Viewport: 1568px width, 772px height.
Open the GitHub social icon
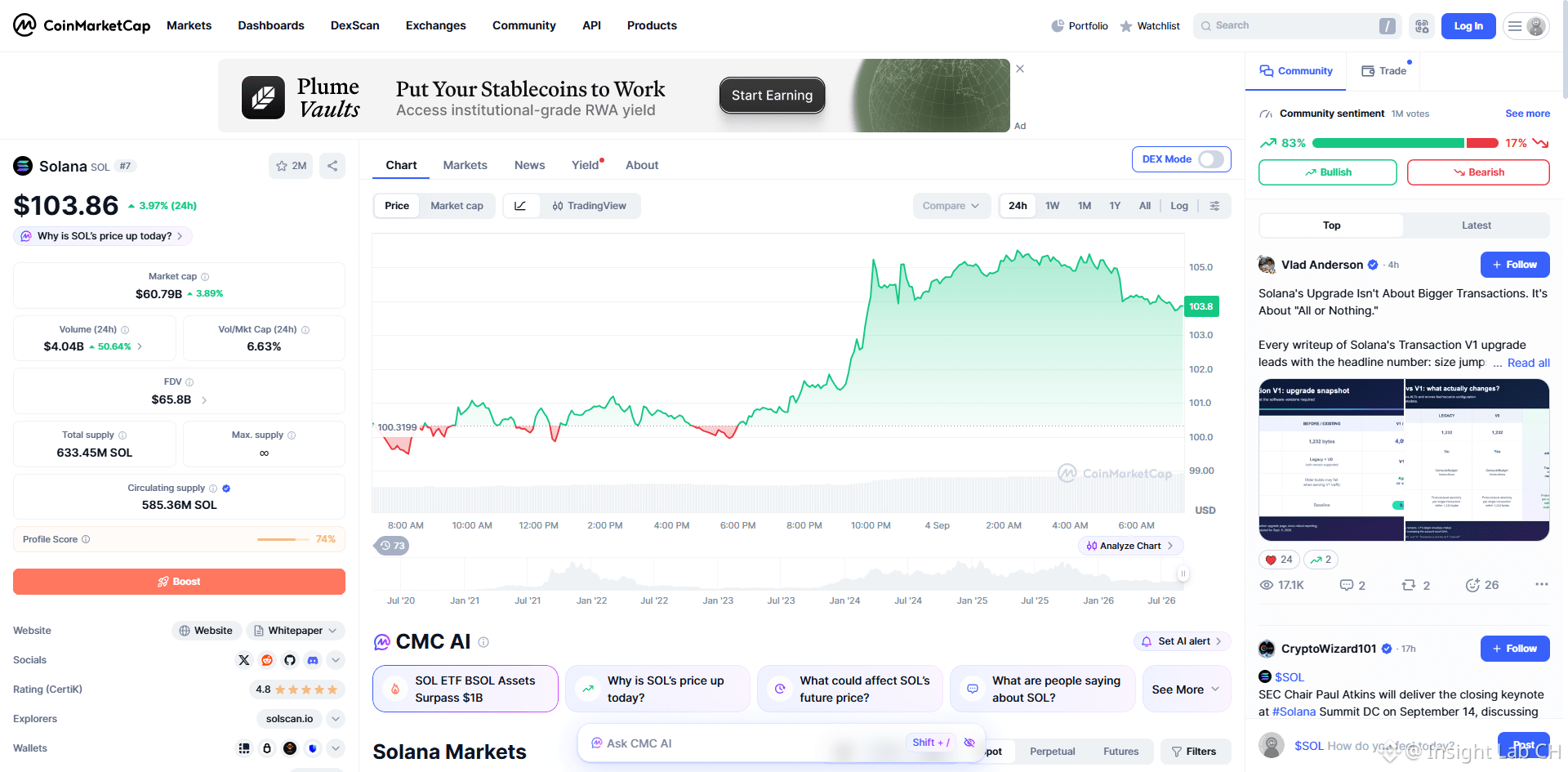point(290,660)
